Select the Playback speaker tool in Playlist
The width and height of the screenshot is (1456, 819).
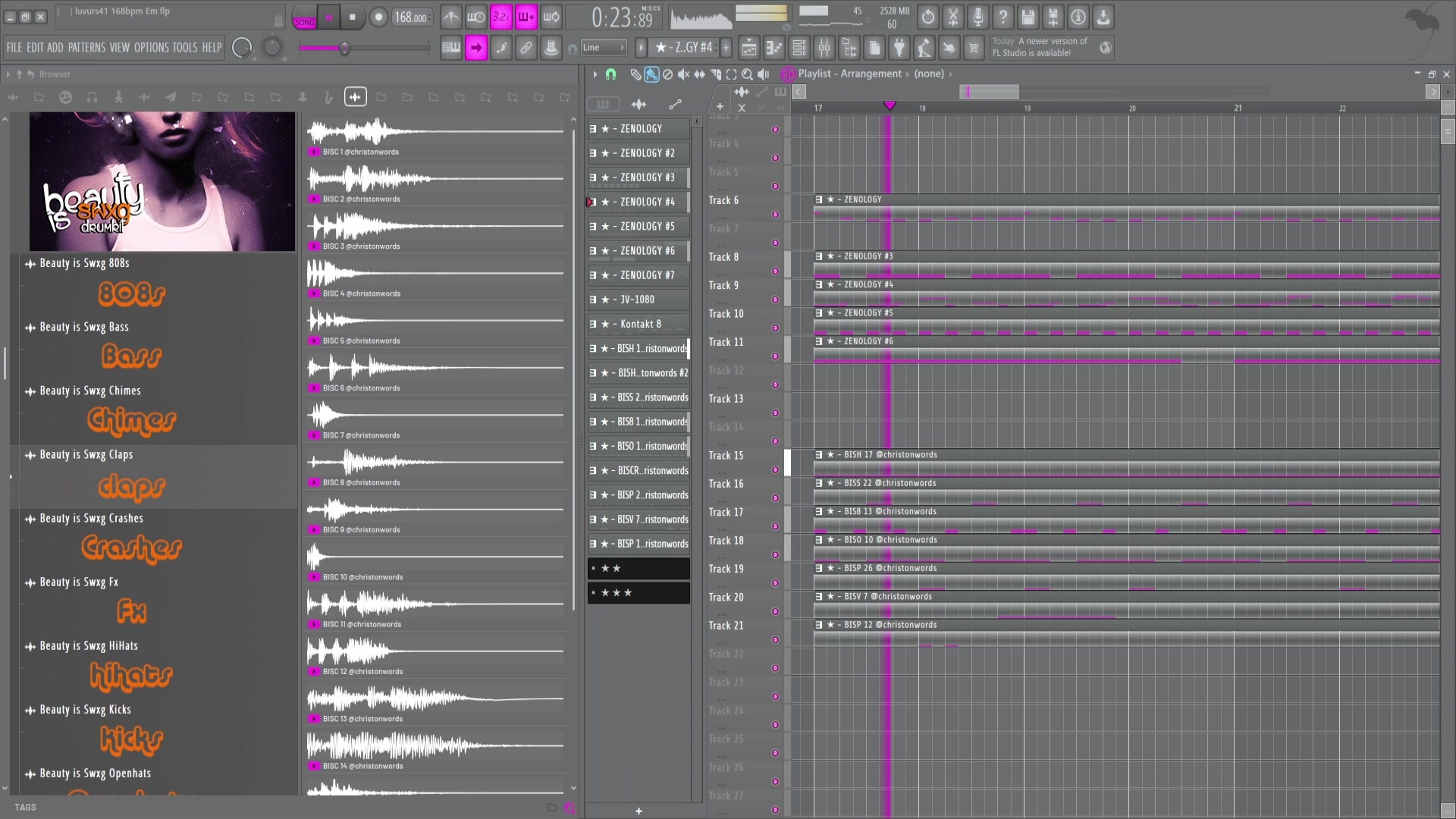tap(764, 74)
